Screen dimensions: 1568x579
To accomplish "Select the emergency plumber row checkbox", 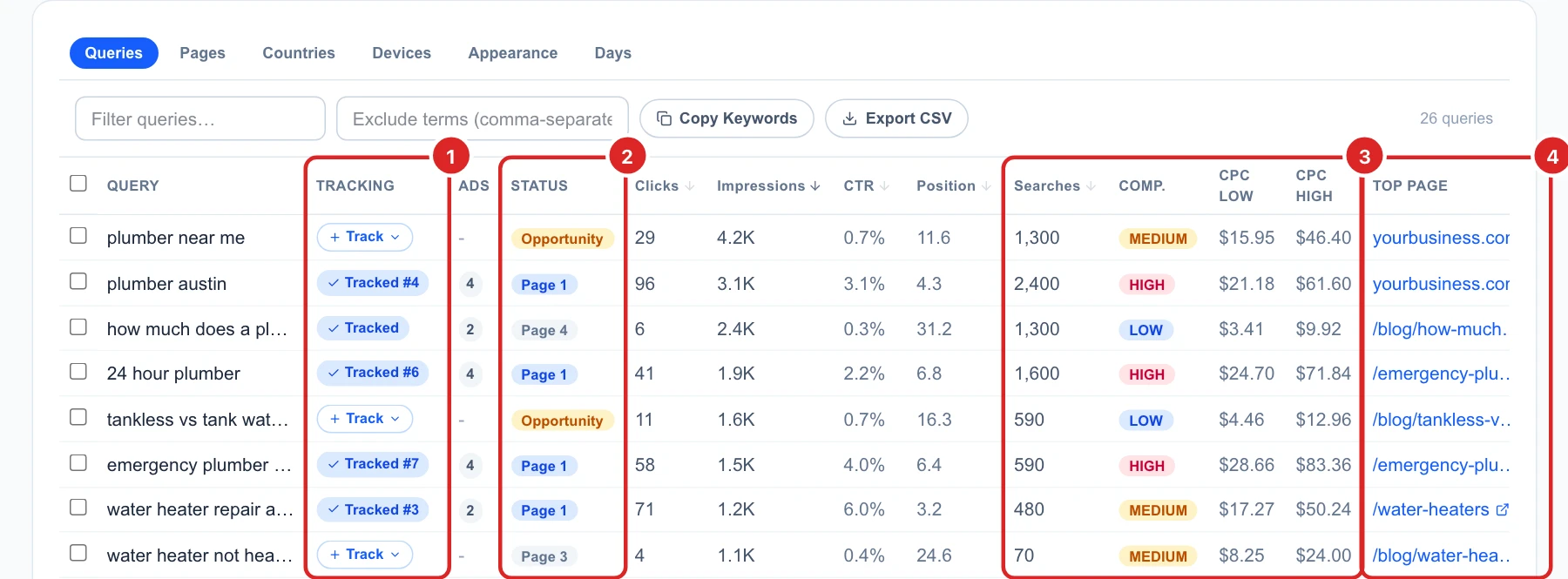I will pyautogui.click(x=78, y=463).
